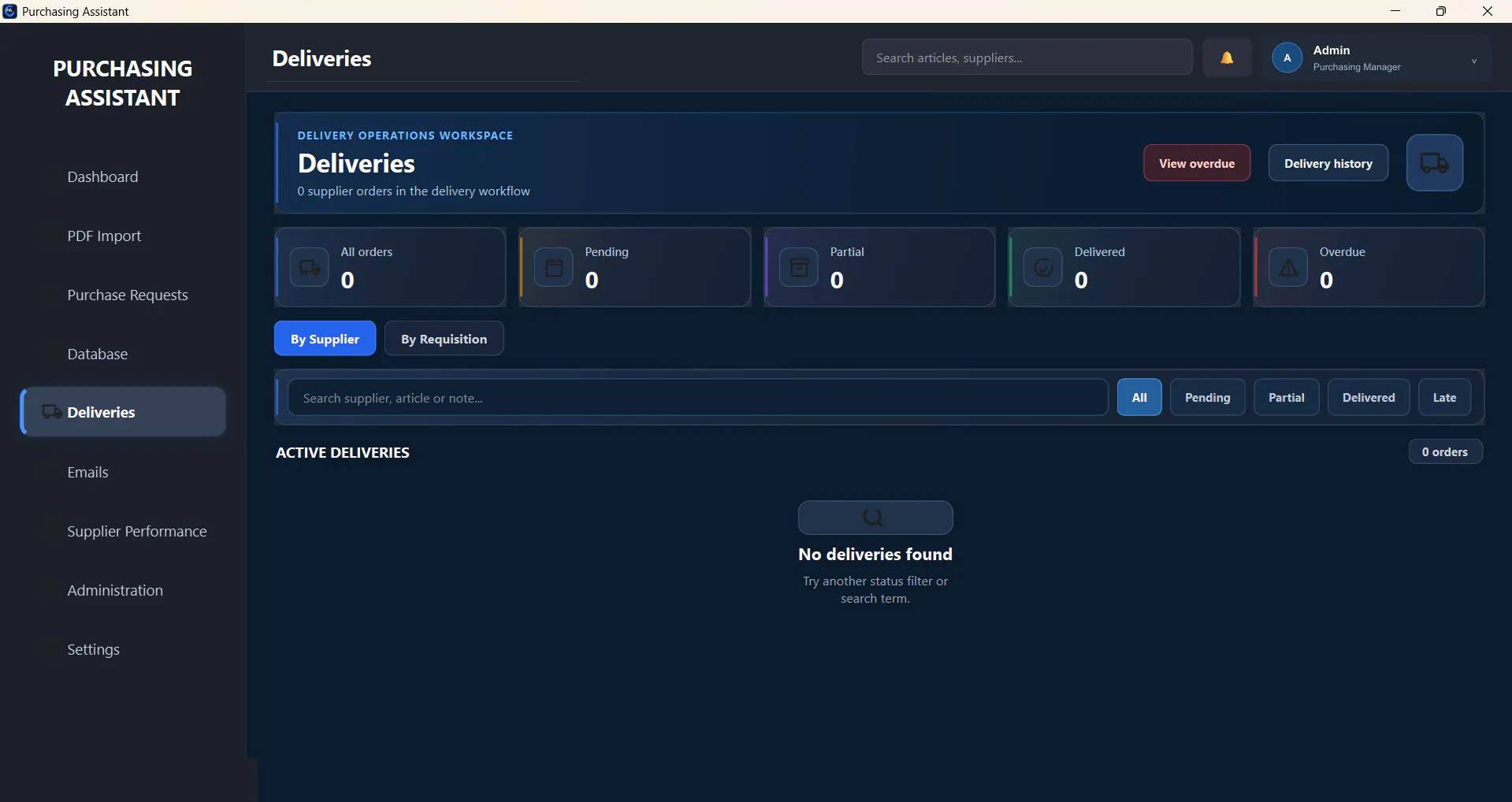Open Purchase Requests section
1512x802 pixels.
[x=128, y=295]
